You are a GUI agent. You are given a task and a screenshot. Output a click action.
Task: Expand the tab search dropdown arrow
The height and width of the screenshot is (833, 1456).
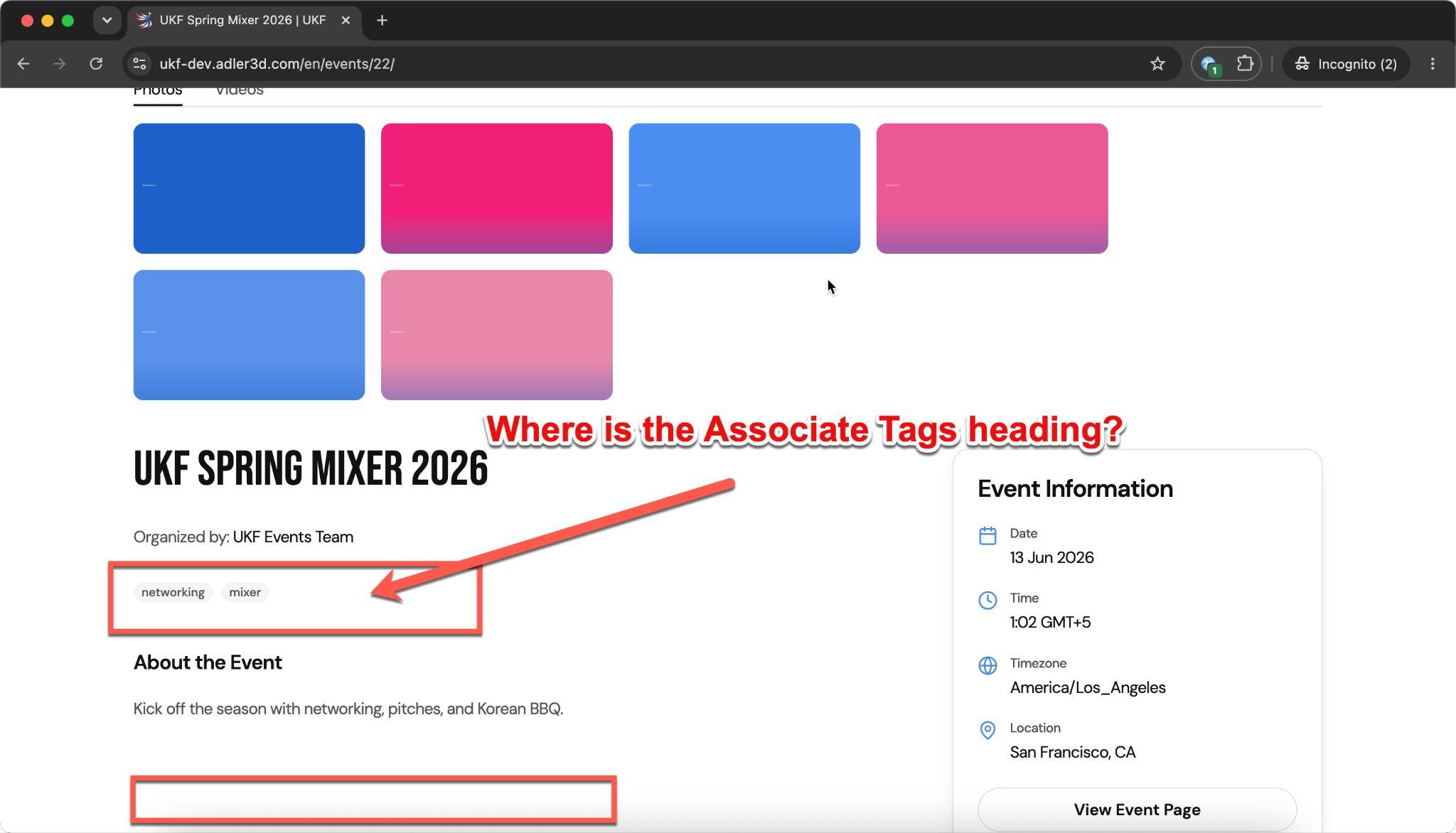(107, 21)
